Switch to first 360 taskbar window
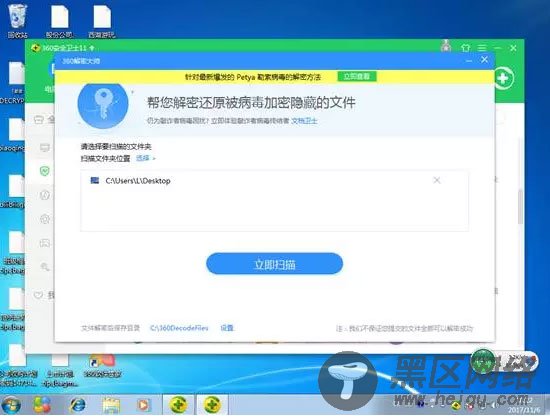This screenshot has width=550, height=416. [179, 405]
